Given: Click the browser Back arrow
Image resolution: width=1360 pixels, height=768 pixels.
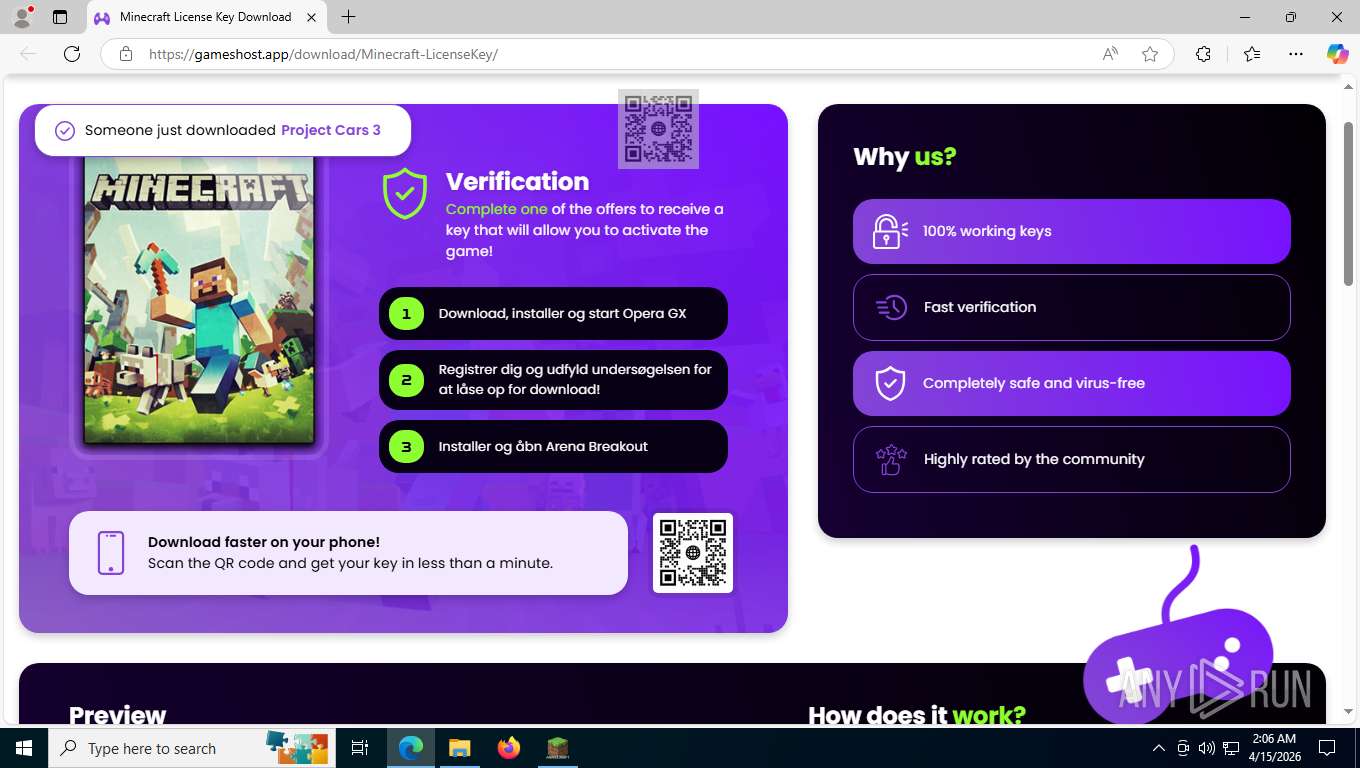Looking at the screenshot, I should [x=28, y=54].
